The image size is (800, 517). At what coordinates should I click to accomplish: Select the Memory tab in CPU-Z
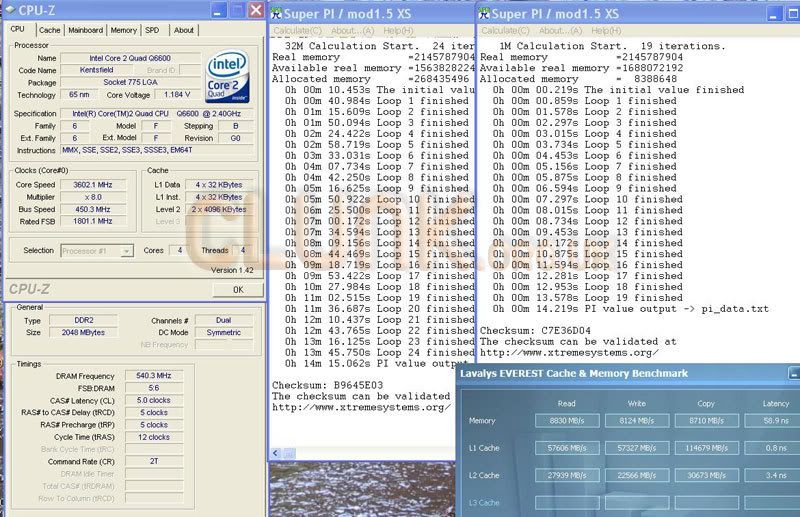coord(124,30)
